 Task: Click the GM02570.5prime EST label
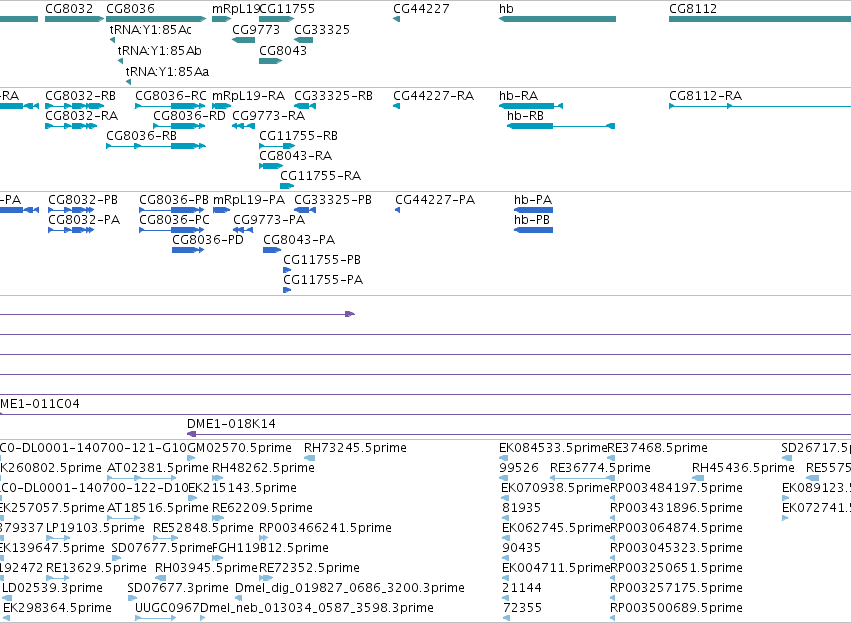point(239,448)
